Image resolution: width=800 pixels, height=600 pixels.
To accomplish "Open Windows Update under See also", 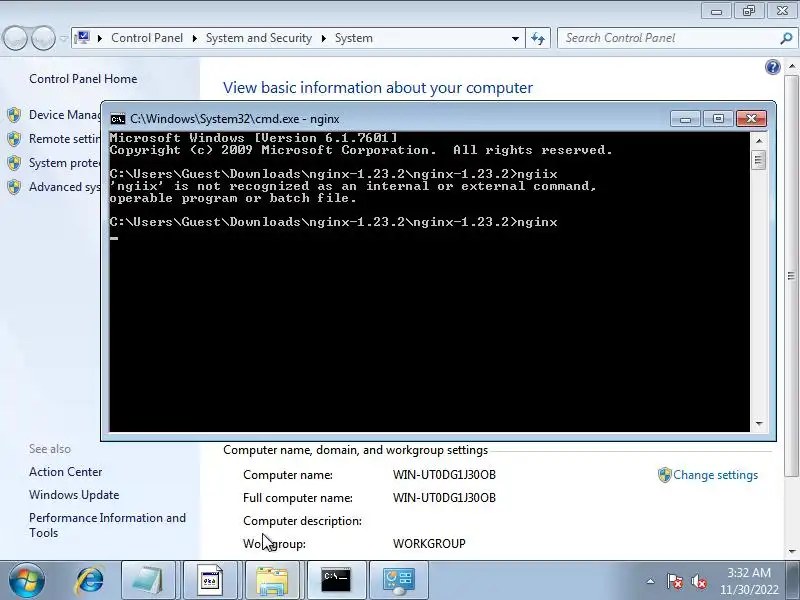I will tap(74, 495).
